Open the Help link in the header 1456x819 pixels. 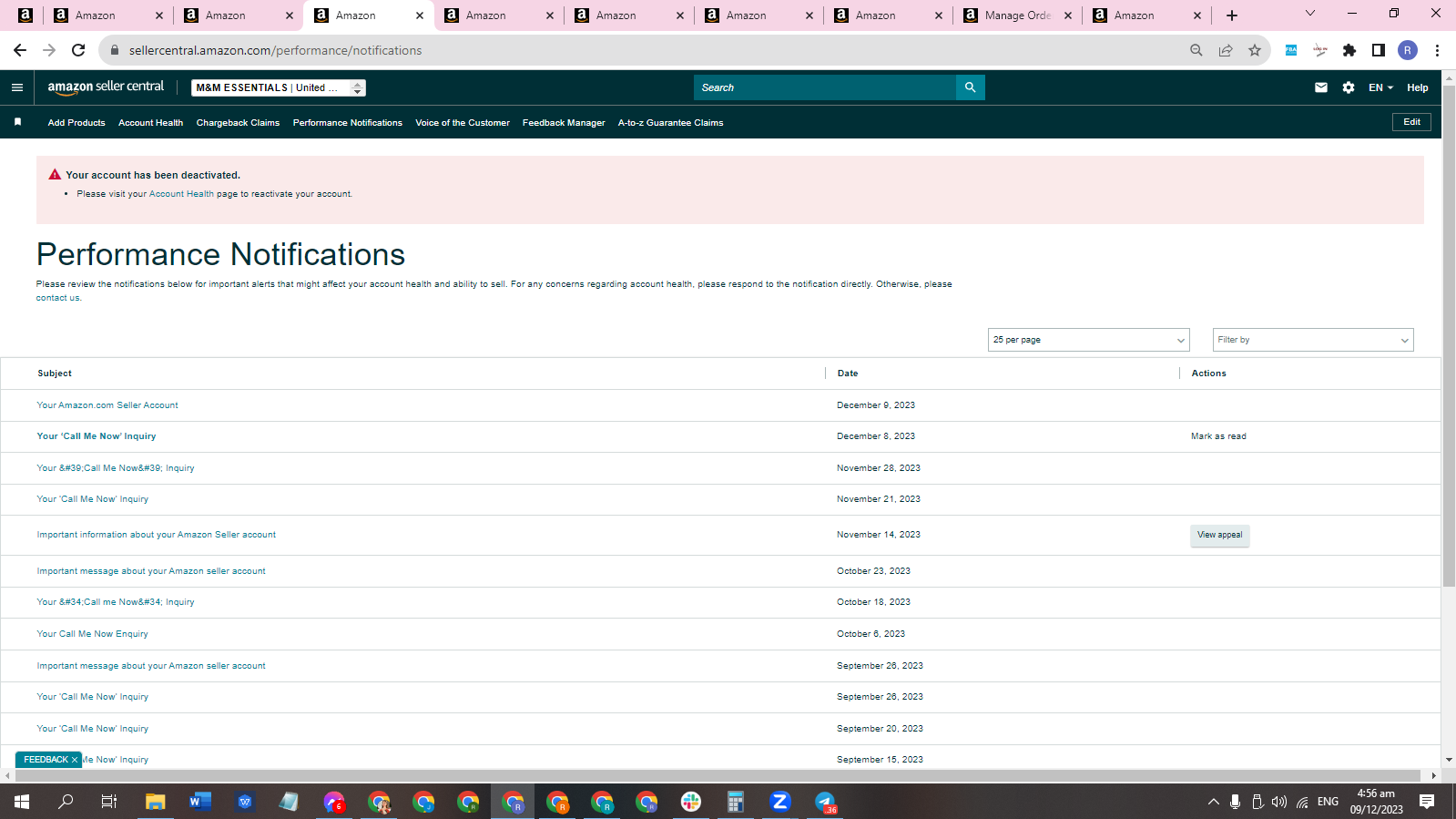(x=1417, y=87)
